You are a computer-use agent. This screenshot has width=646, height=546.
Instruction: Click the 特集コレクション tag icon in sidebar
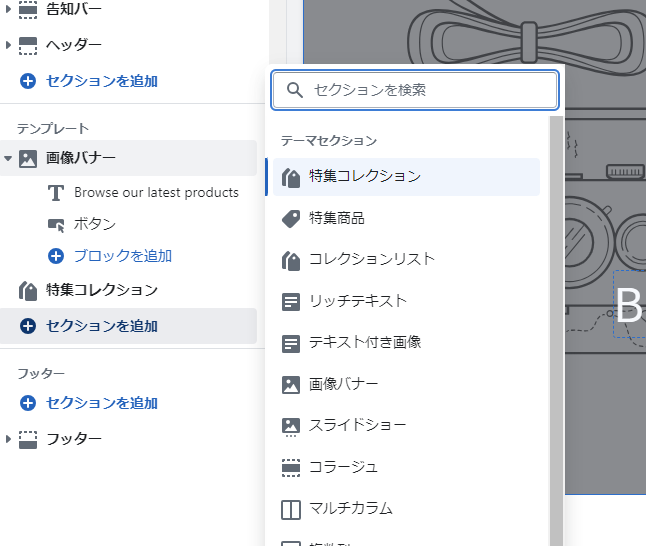click(28, 291)
